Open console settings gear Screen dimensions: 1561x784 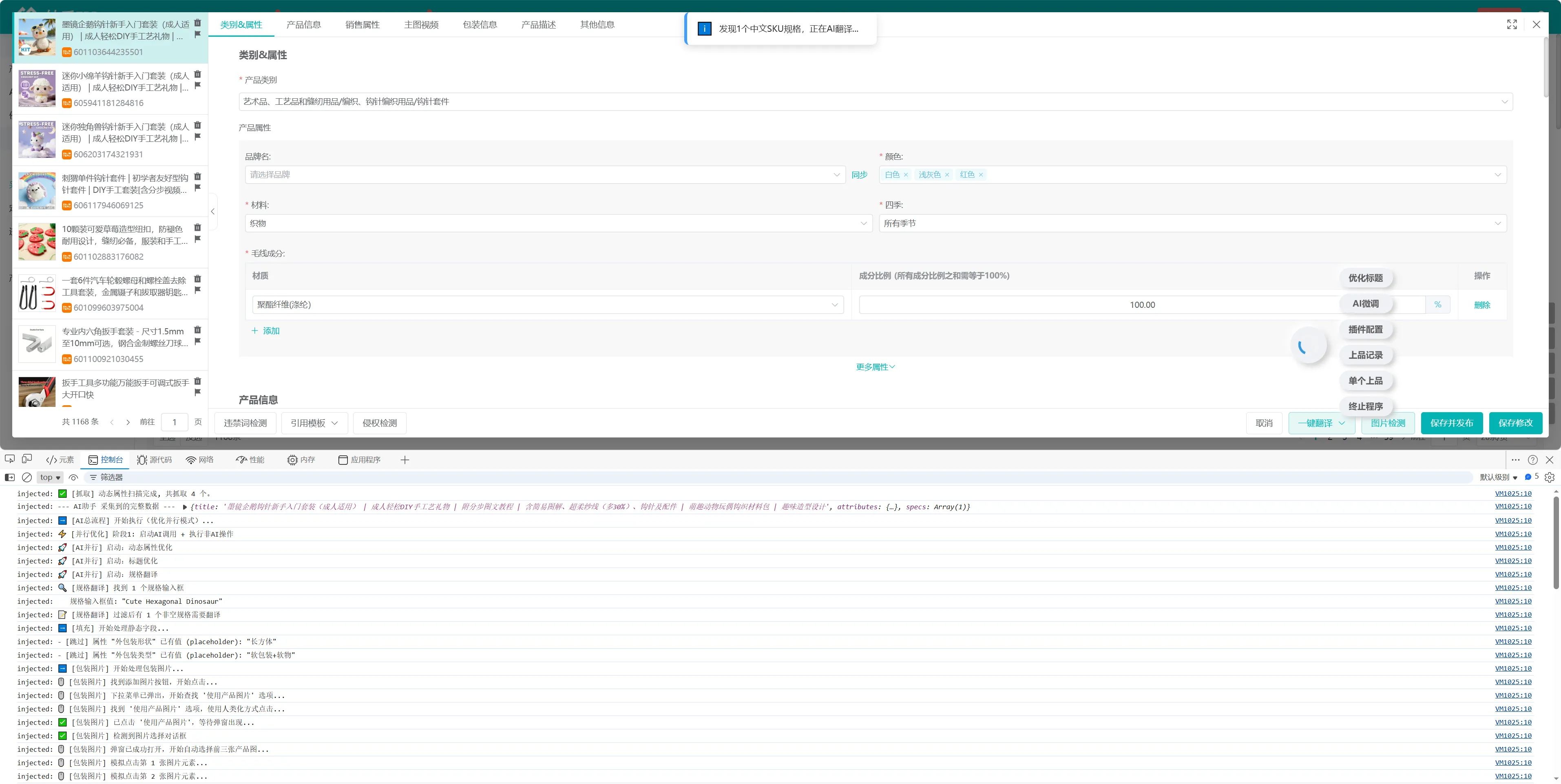pos(1550,477)
